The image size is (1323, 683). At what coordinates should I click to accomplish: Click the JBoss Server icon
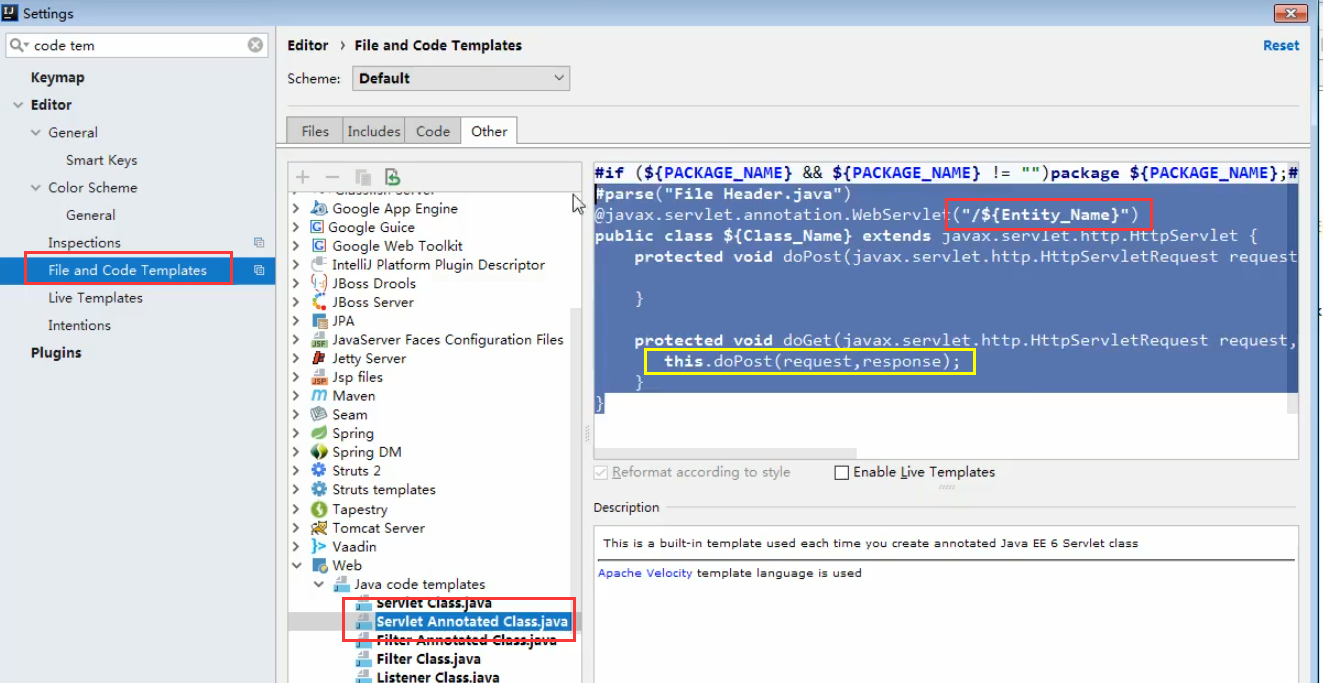(x=319, y=302)
